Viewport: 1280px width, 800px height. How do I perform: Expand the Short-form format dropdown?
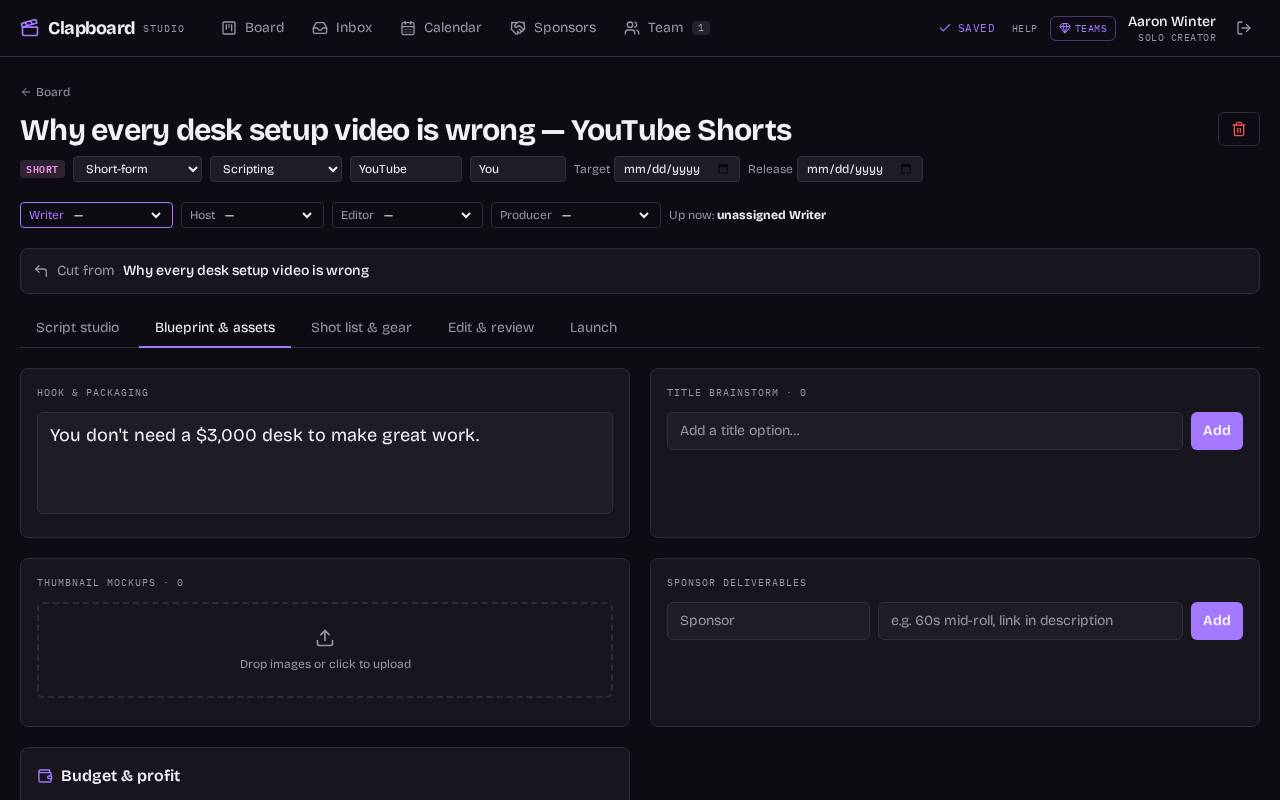(137, 169)
